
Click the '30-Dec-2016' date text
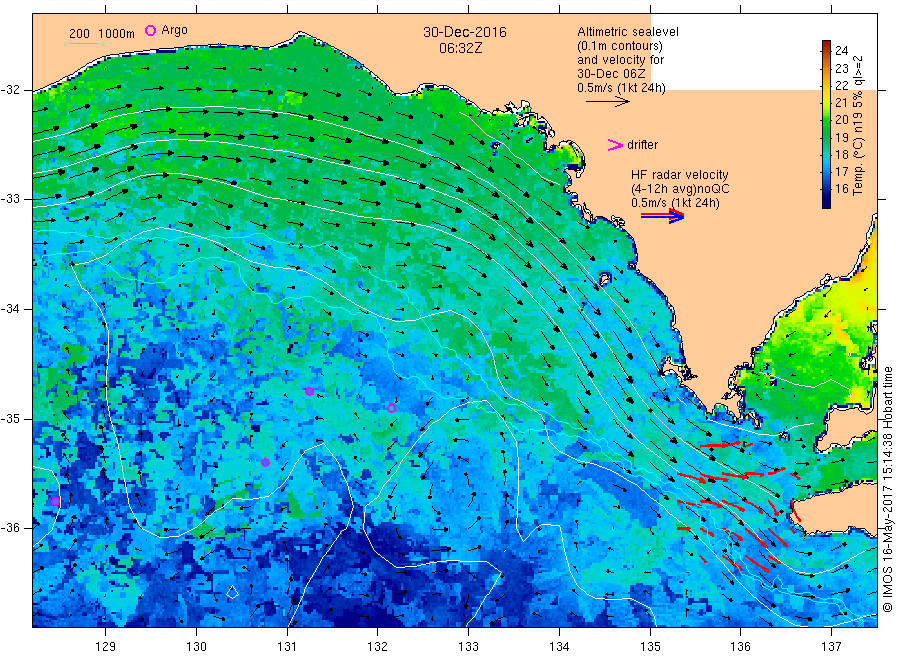(465, 32)
